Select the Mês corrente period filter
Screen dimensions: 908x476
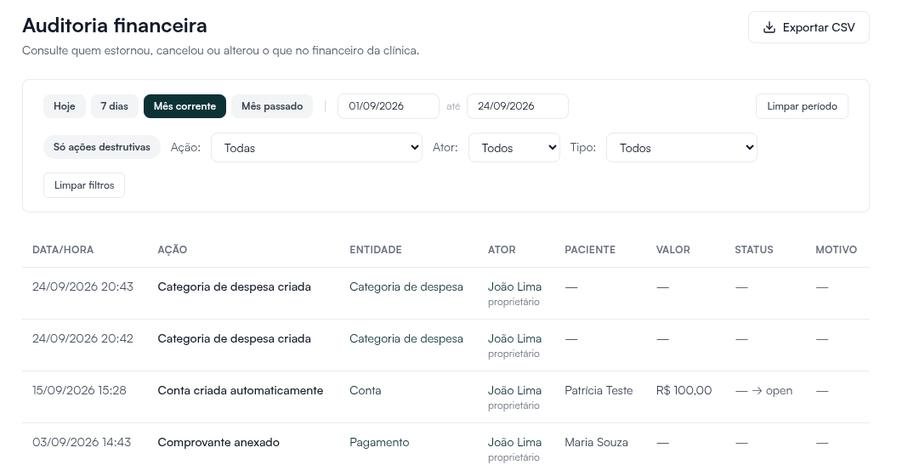(185, 106)
